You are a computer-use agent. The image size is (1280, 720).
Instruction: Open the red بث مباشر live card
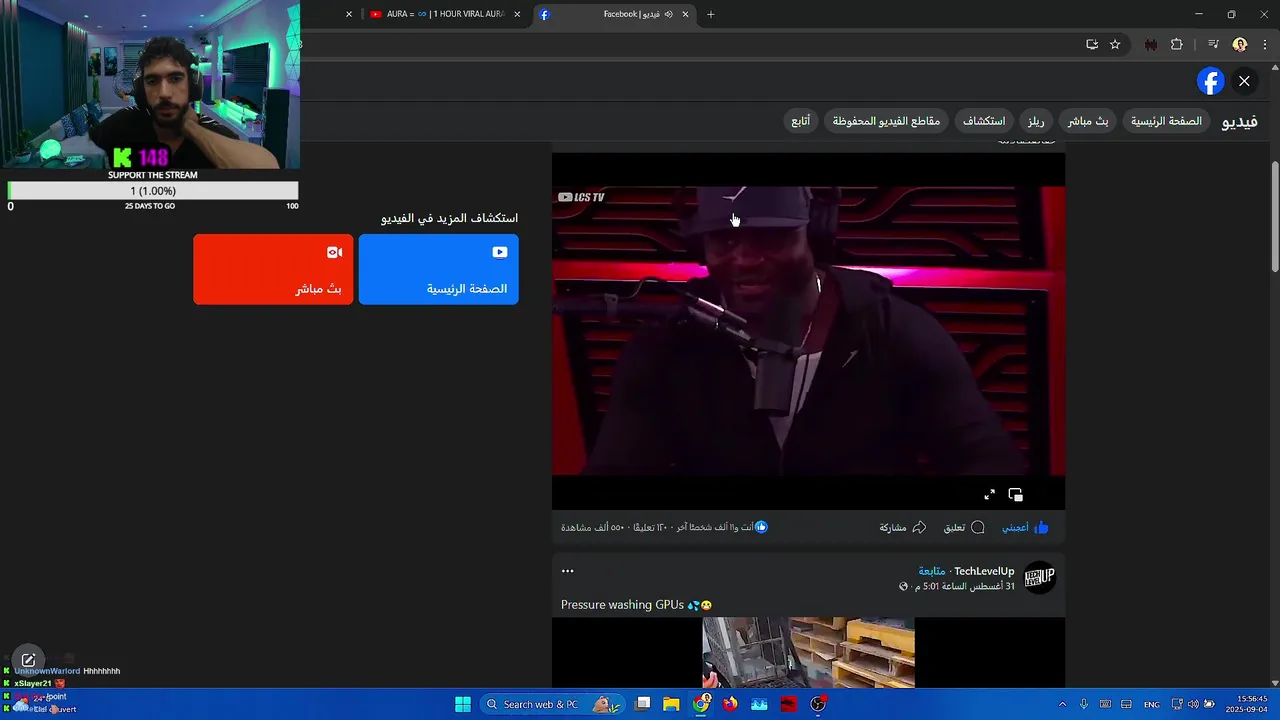[273, 269]
